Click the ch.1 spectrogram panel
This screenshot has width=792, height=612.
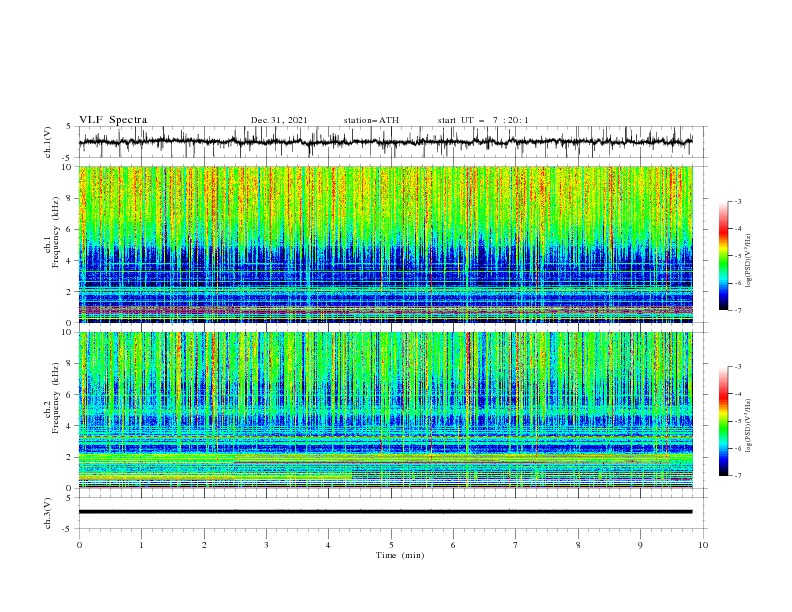(385, 244)
